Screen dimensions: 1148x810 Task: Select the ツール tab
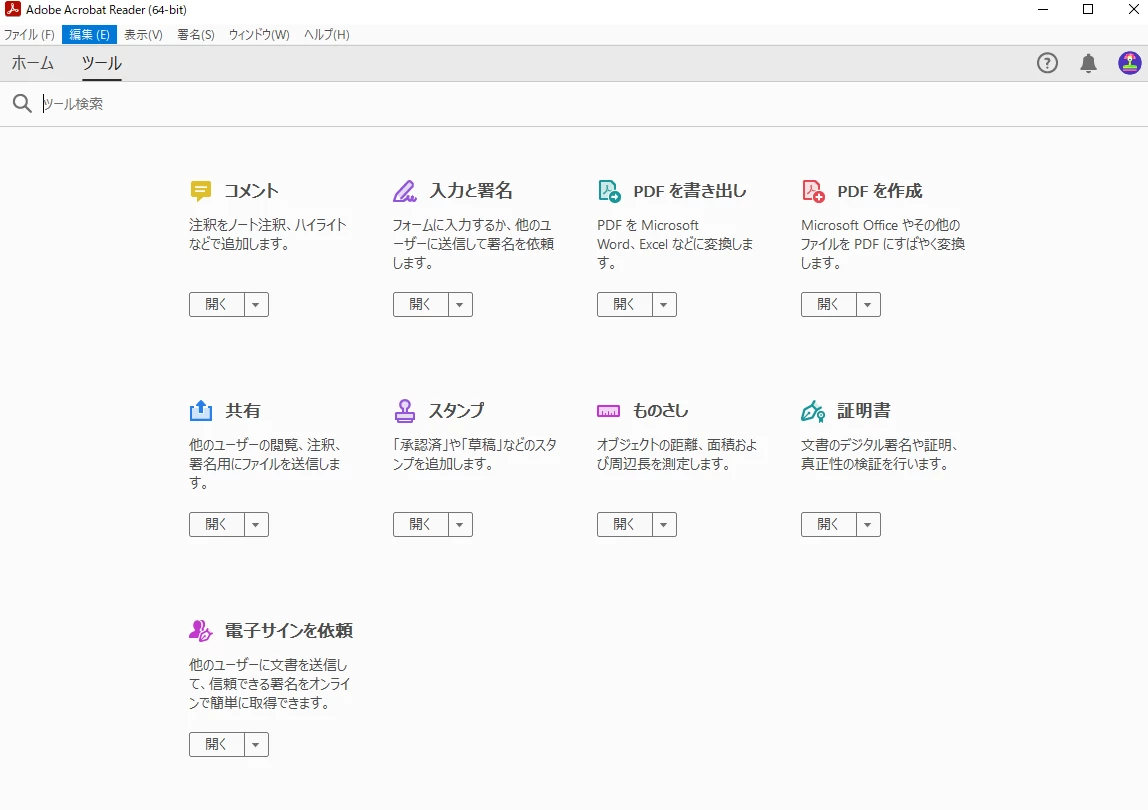pos(102,63)
